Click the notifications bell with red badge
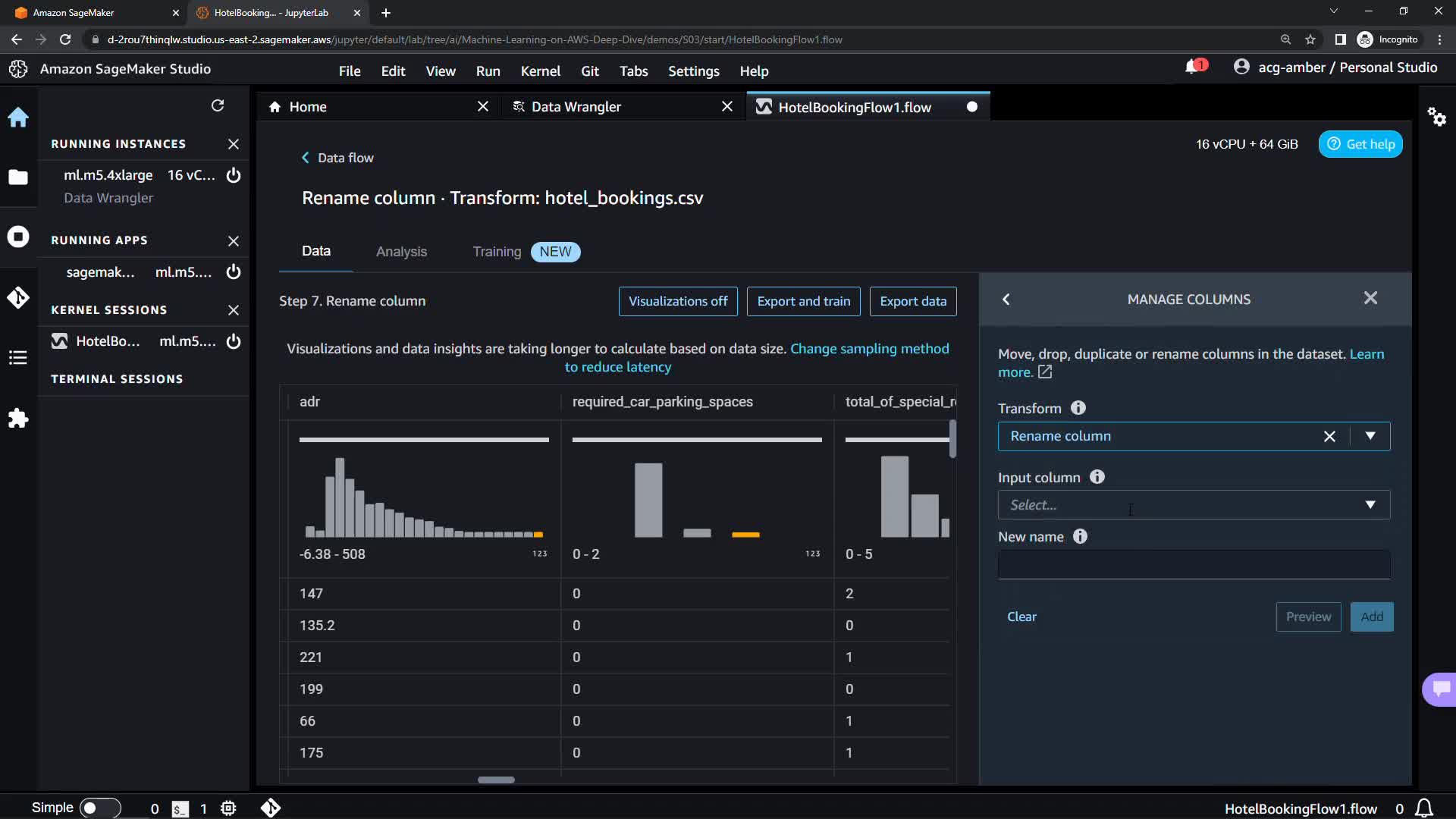Viewport: 1456px width, 819px height. coord(1194,67)
